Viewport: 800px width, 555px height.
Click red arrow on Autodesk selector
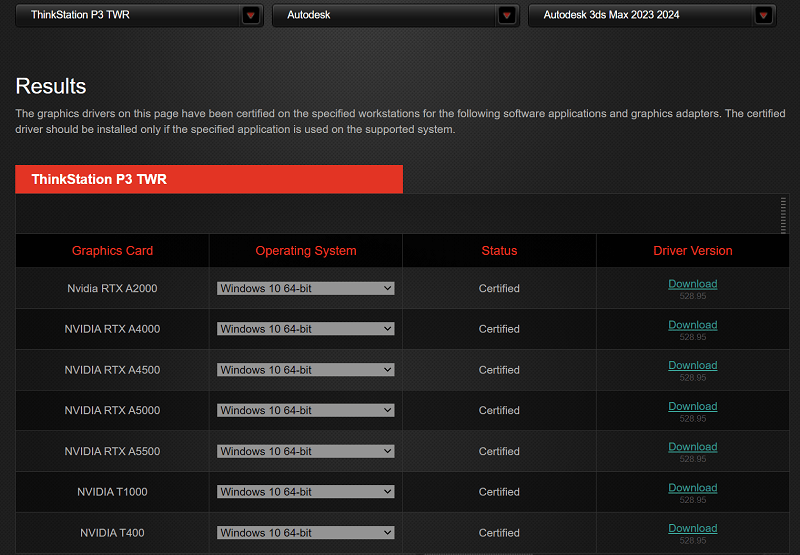[507, 15]
